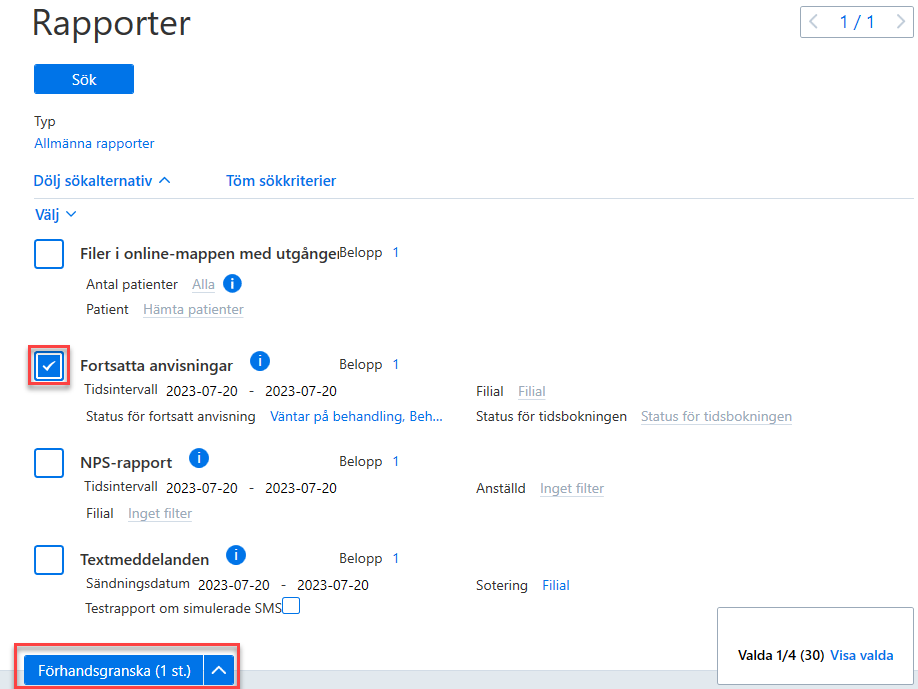
Task: Click Visa valda link
Action: (862, 655)
